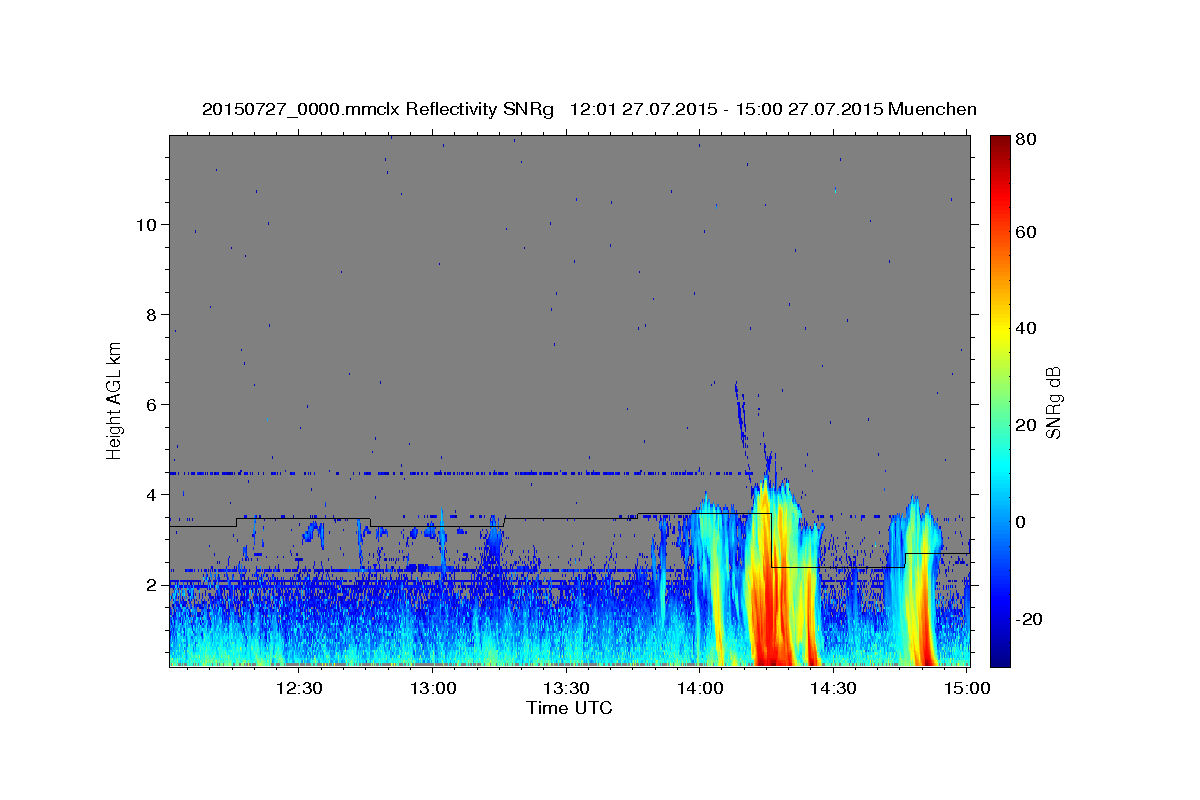The height and width of the screenshot is (800, 1200).
Task: Click the 12:30 time tick label
Action: pyautogui.click(x=298, y=688)
